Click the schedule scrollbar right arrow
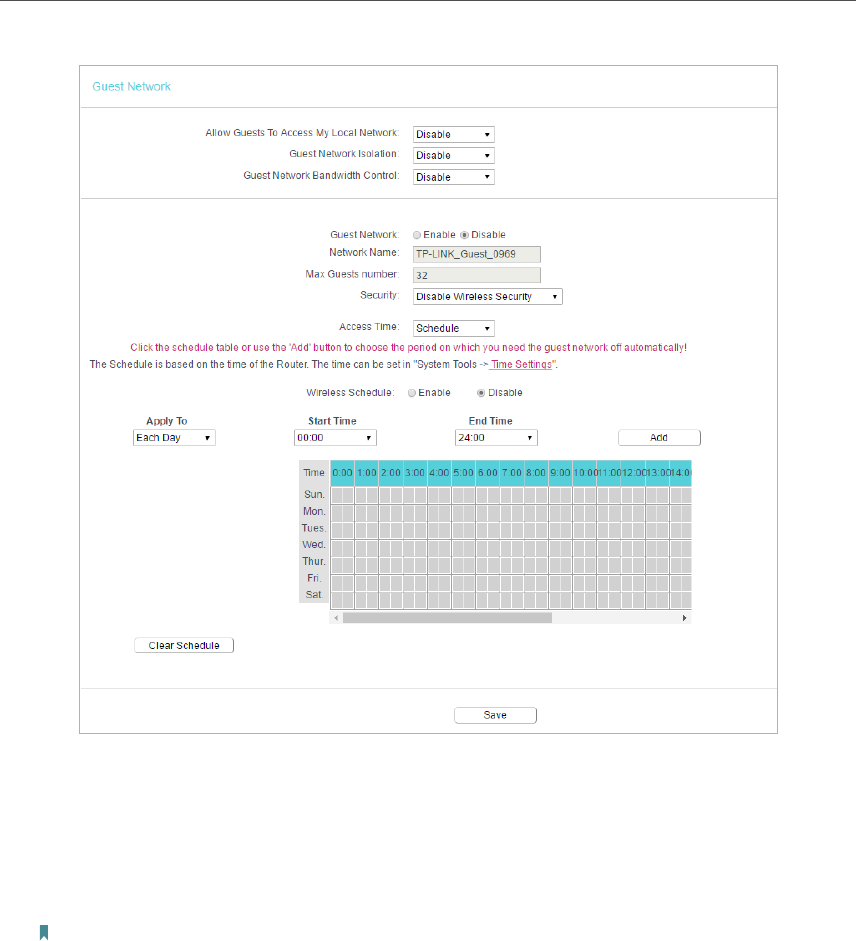This screenshot has width=856, height=941. click(x=684, y=618)
